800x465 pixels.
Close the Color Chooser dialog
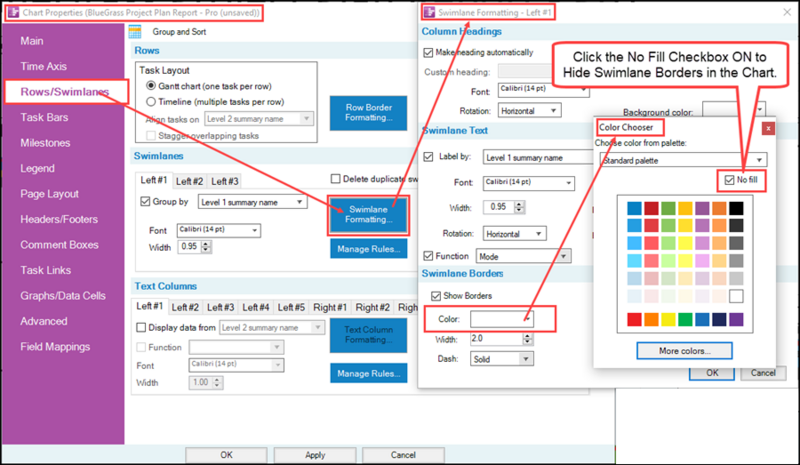click(768, 128)
